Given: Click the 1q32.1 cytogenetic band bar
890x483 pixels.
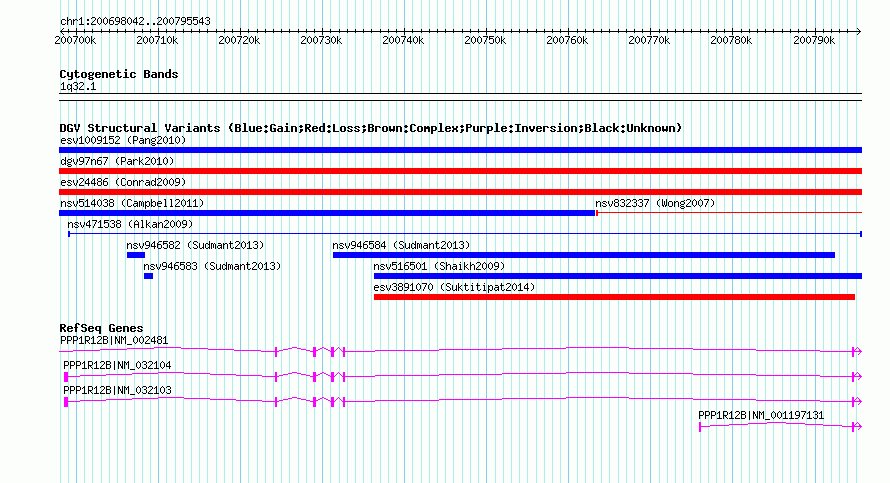Looking at the screenshot, I should (460, 97).
